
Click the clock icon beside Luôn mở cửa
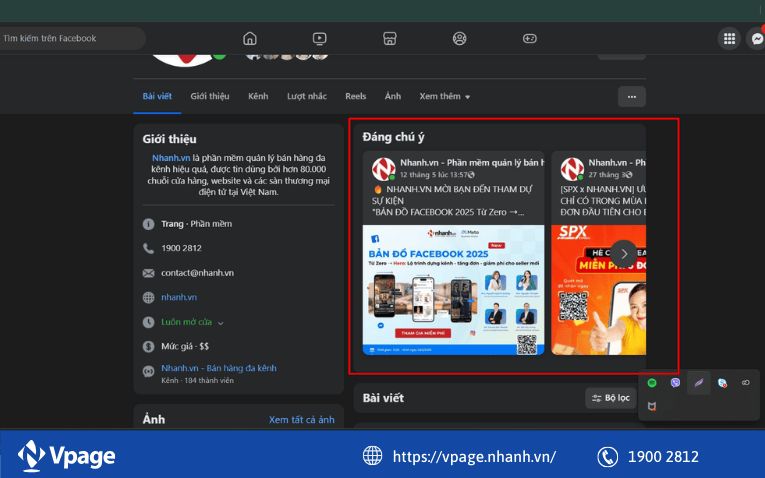(x=148, y=322)
